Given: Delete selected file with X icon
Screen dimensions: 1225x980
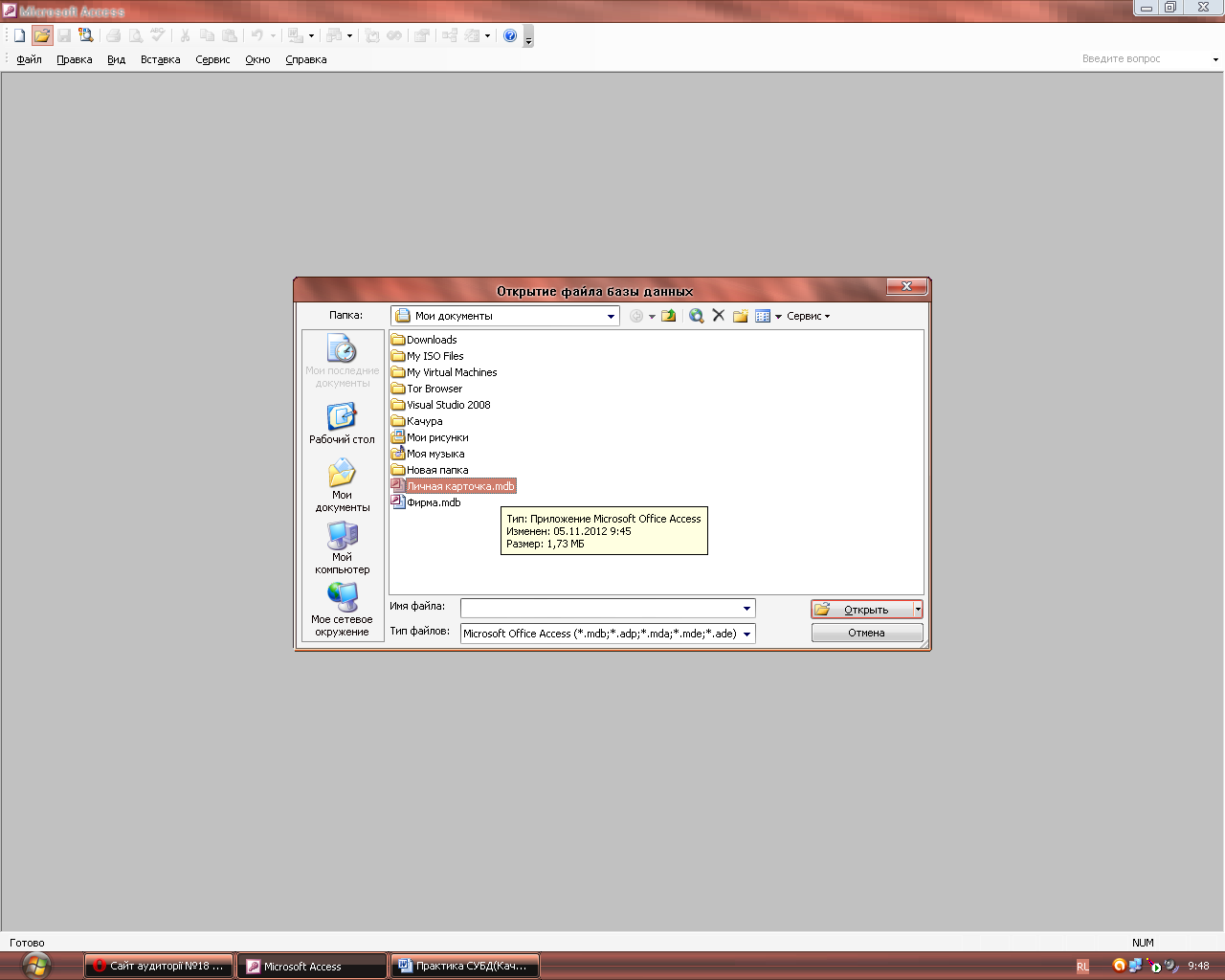Looking at the screenshot, I should point(719,316).
